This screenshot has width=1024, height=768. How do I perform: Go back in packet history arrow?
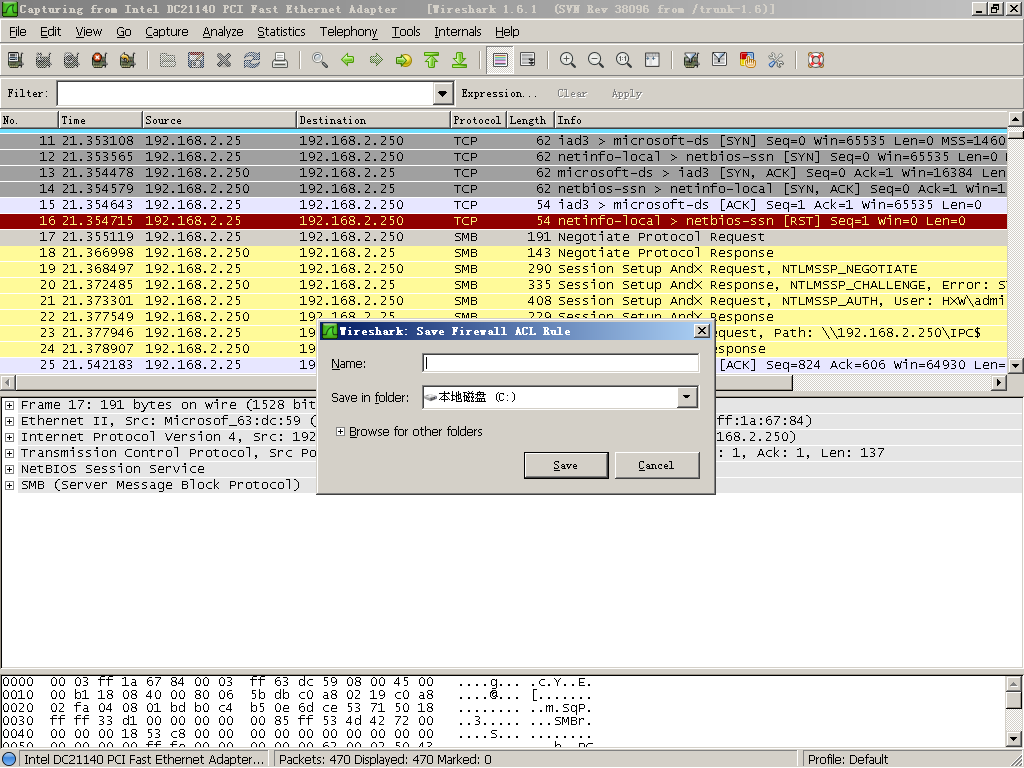click(x=348, y=60)
